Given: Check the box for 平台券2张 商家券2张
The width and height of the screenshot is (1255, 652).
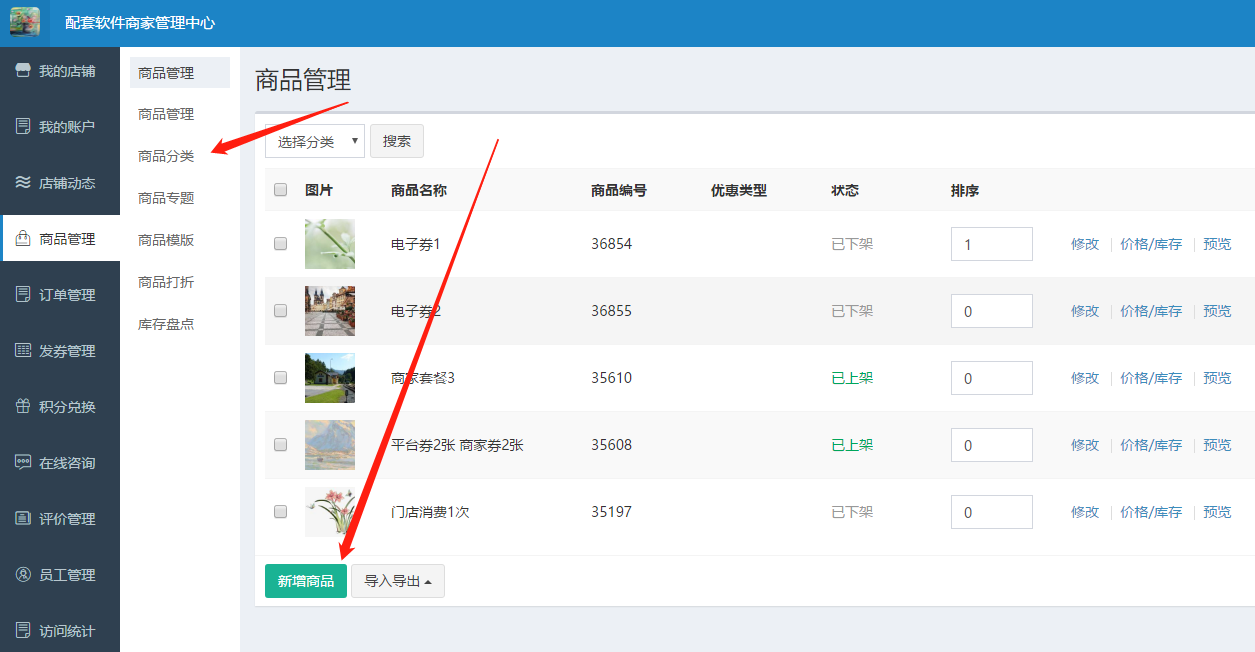Looking at the screenshot, I should 280,445.
